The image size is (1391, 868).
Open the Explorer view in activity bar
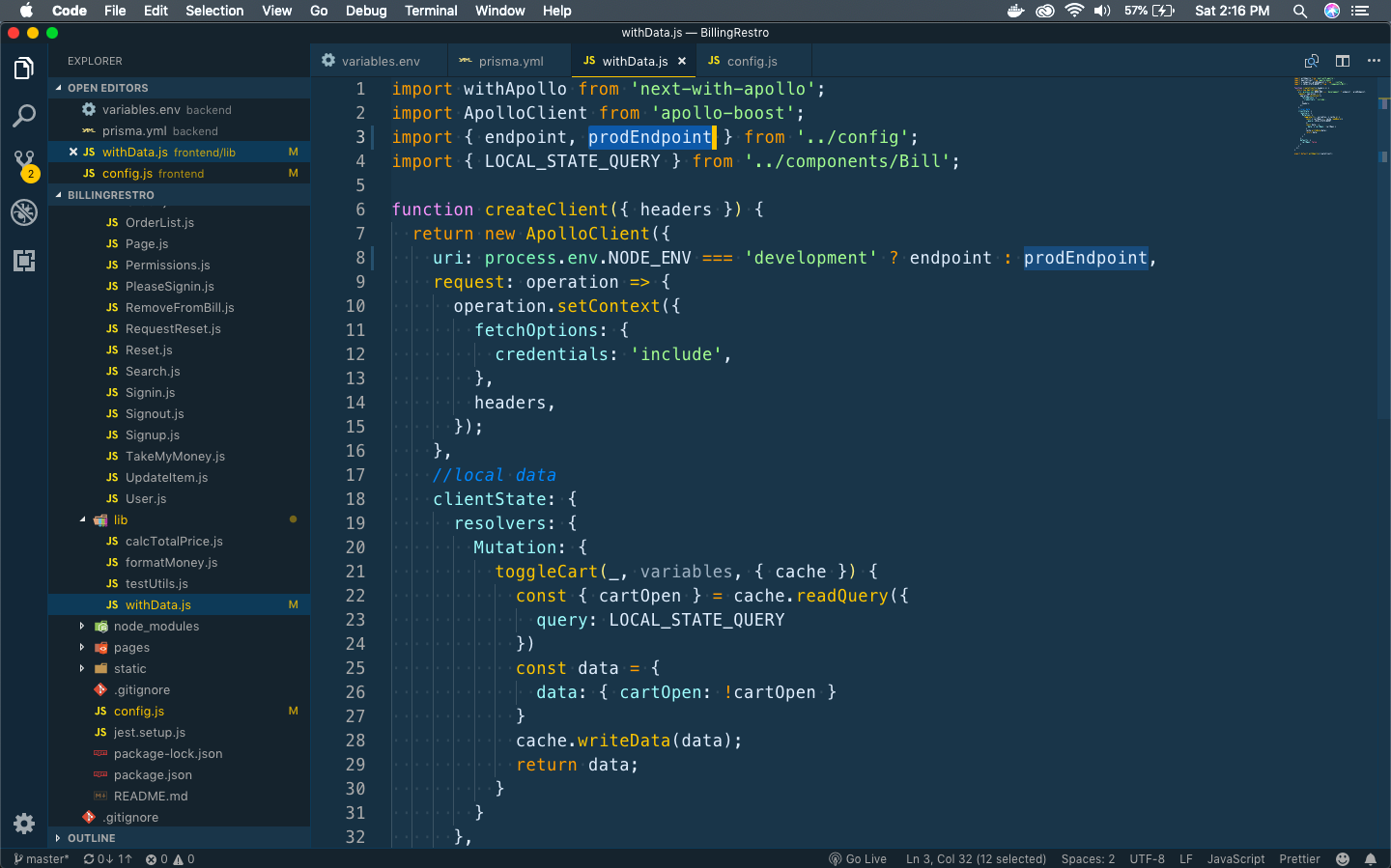tap(24, 69)
